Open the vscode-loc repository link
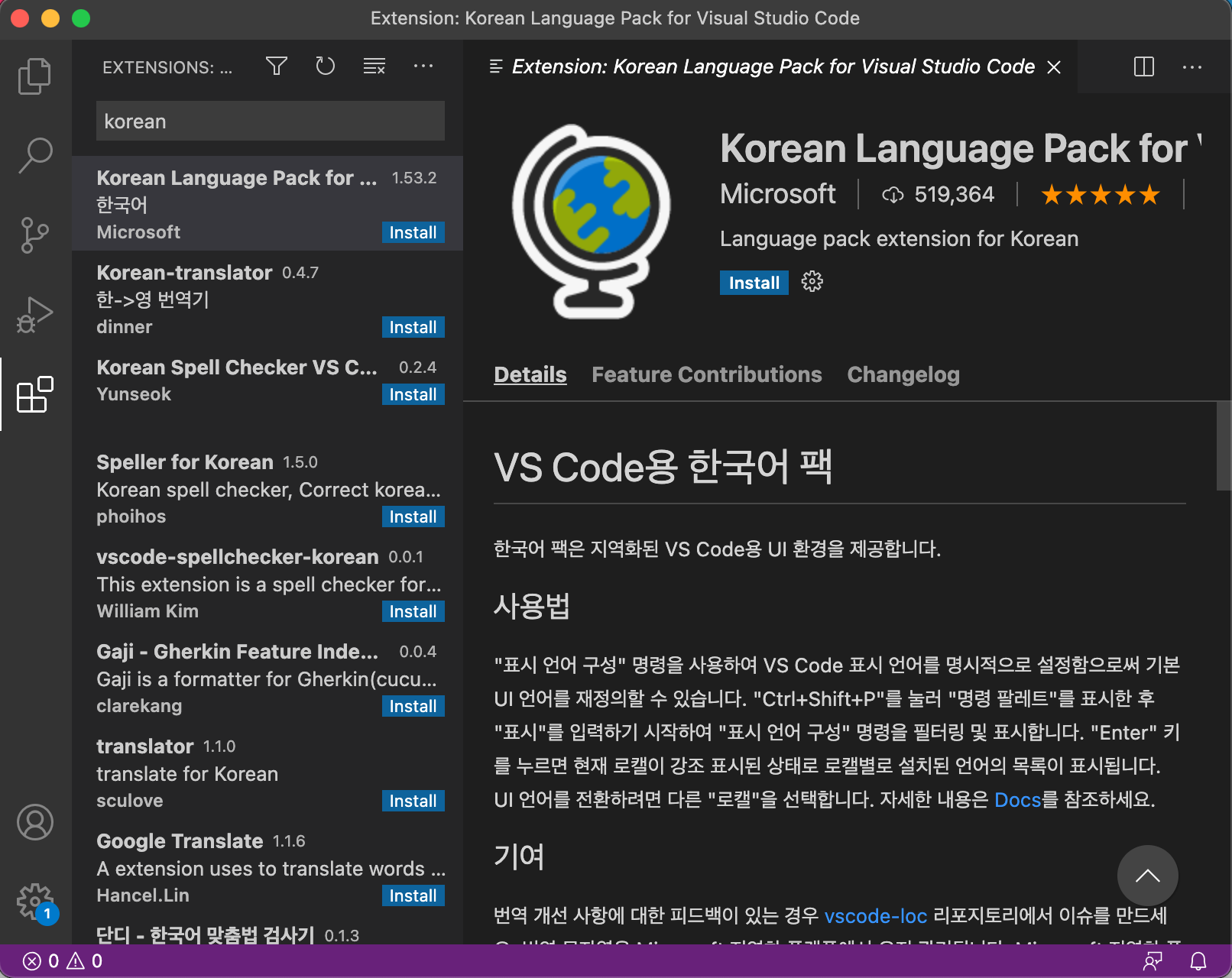Screen dimensions: 1232x978 [x=876, y=915]
